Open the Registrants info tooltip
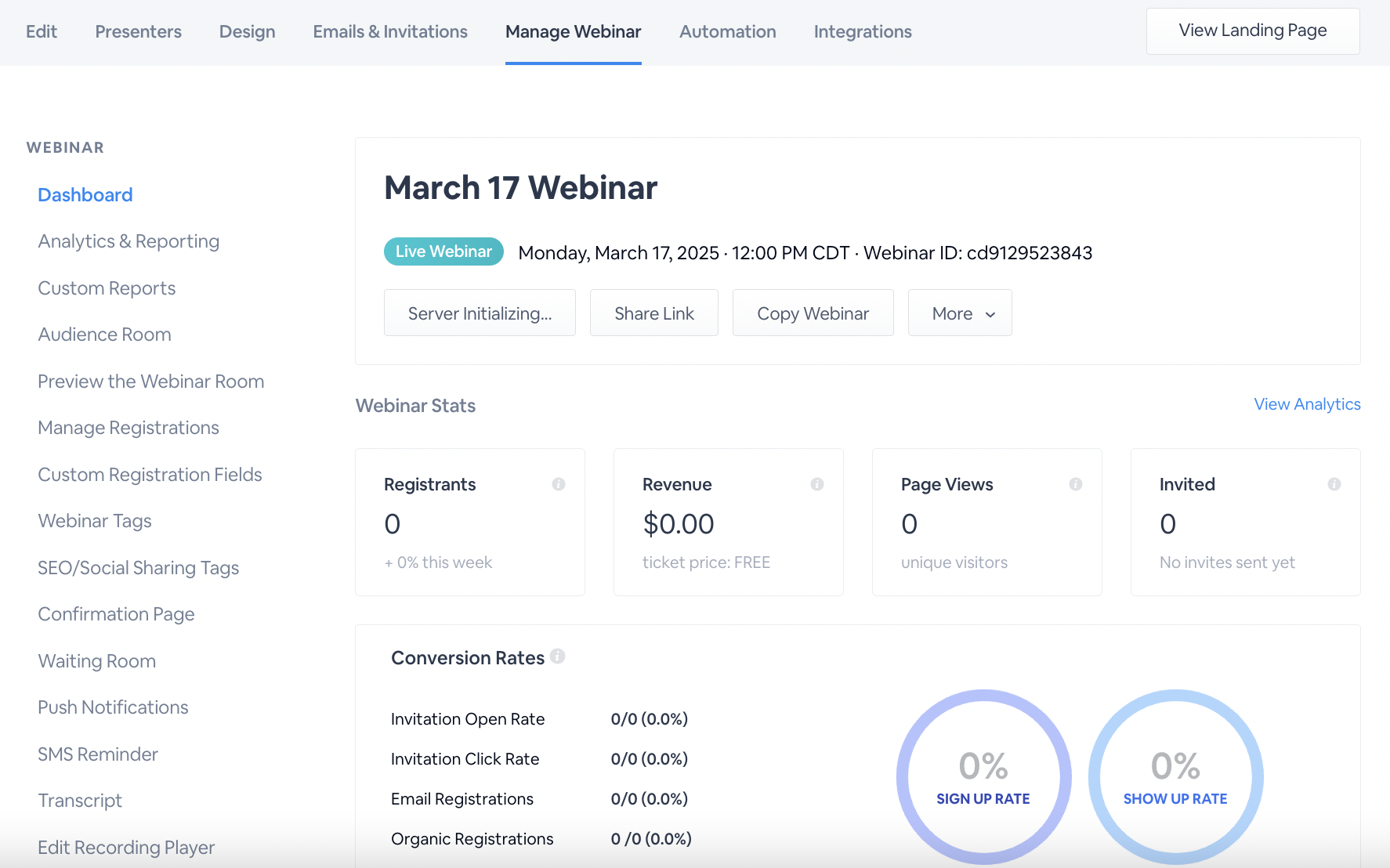 click(559, 484)
